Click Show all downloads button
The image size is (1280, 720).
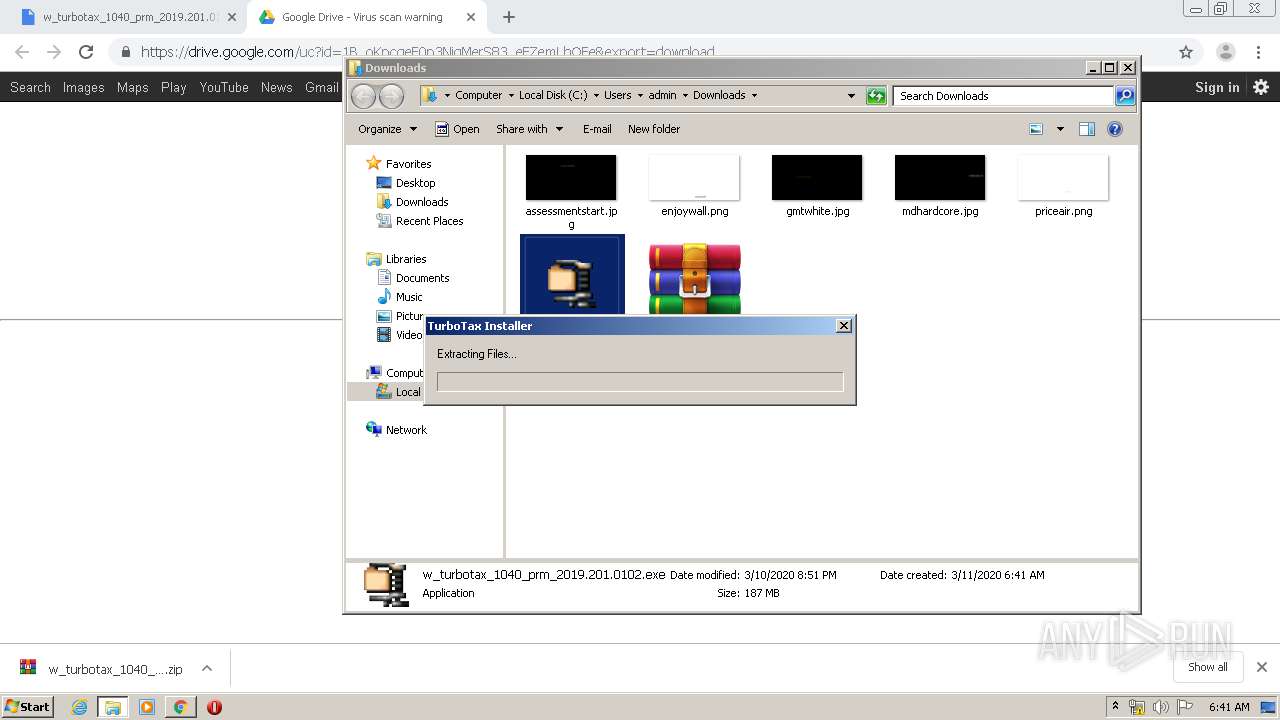1208,667
